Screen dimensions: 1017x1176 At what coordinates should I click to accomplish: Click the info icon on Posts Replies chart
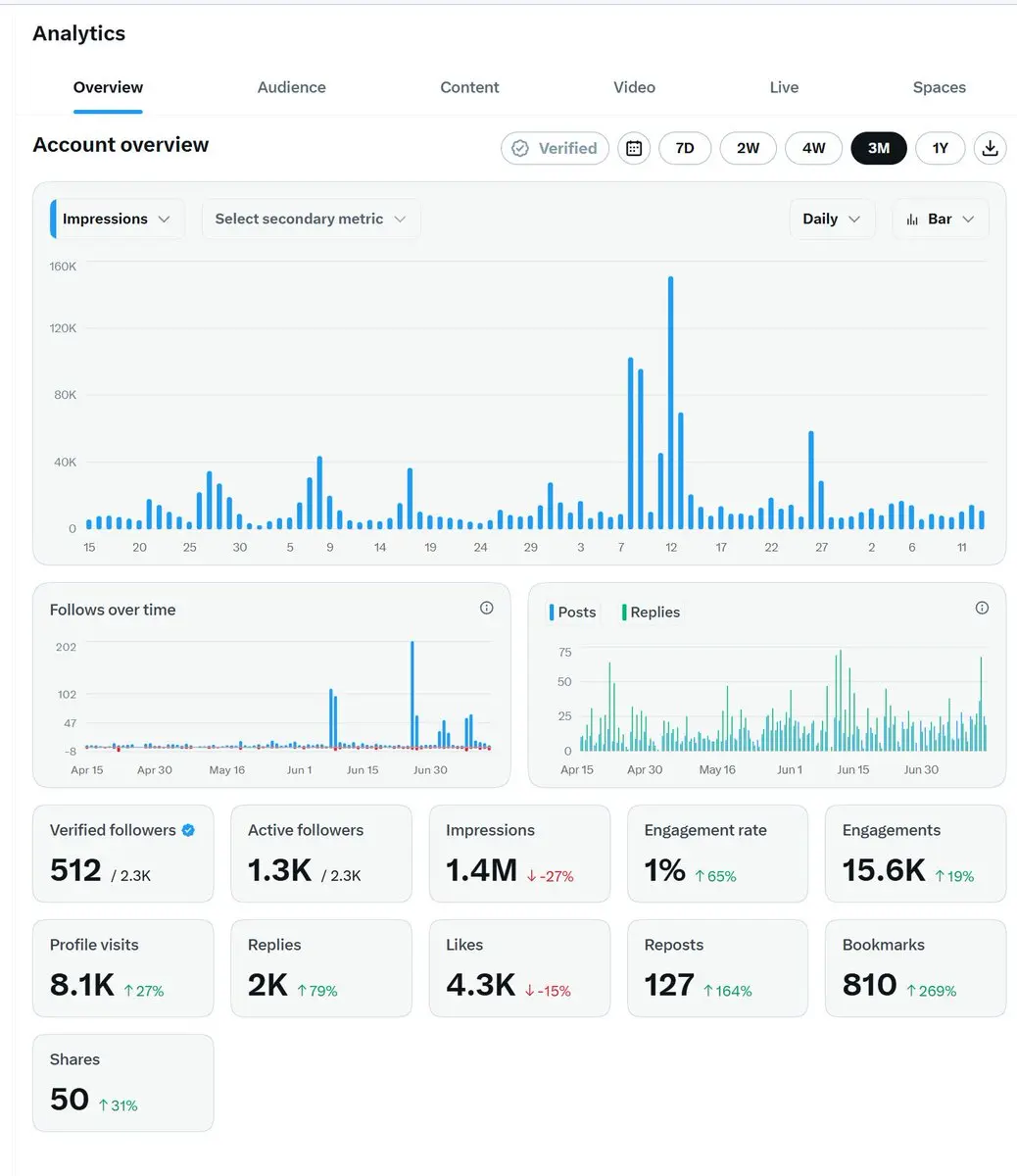[982, 609]
